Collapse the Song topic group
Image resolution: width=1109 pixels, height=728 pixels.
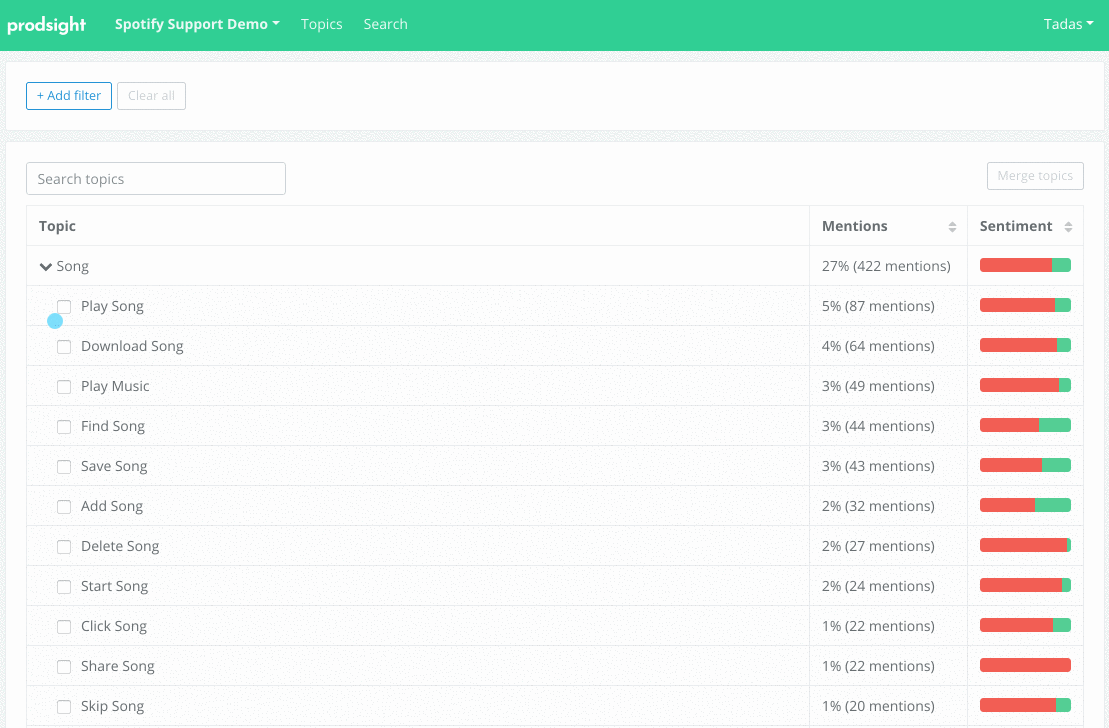click(x=46, y=267)
